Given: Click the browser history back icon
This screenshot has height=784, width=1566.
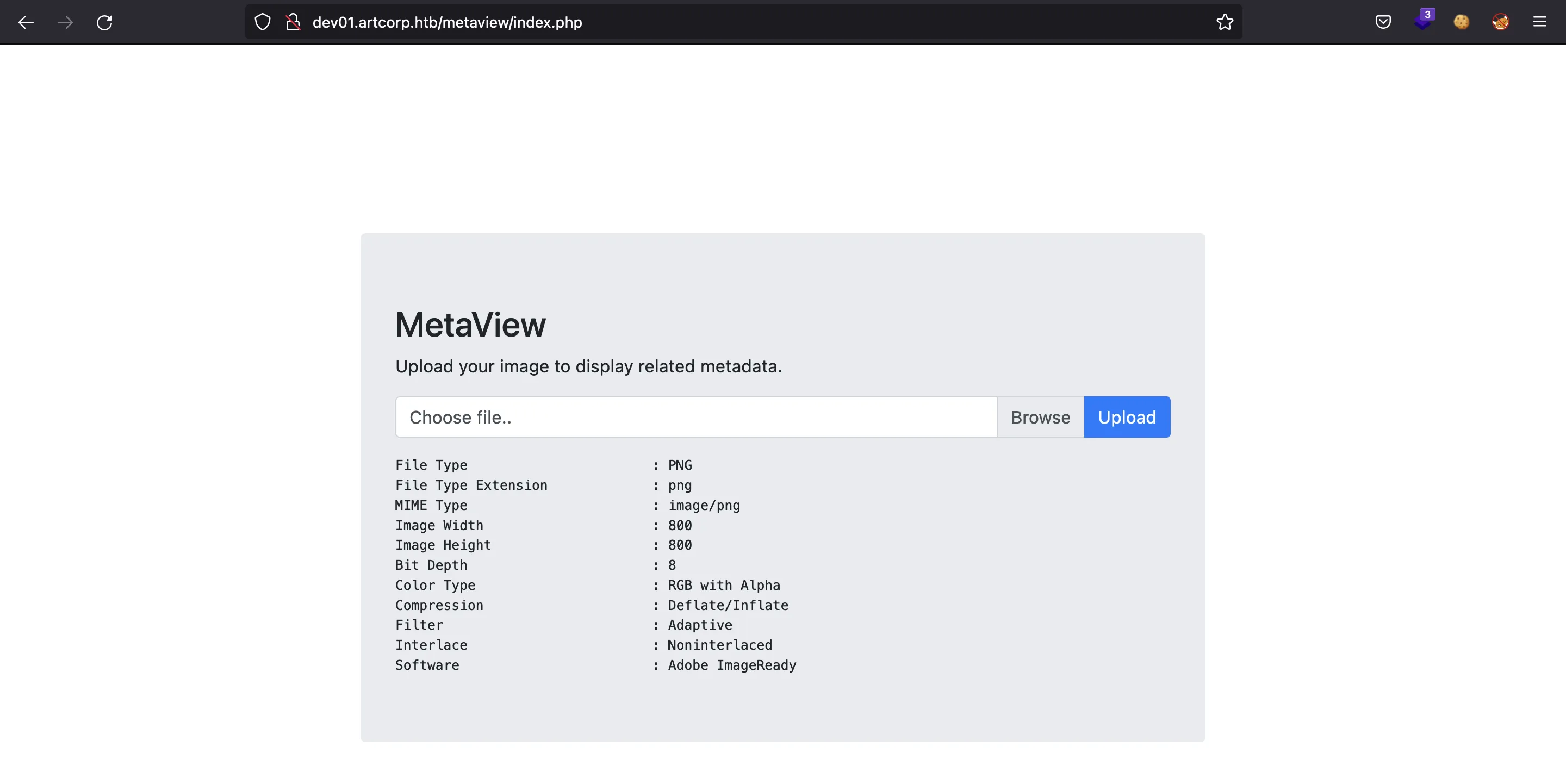Looking at the screenshot, I should tap(25, 22).
